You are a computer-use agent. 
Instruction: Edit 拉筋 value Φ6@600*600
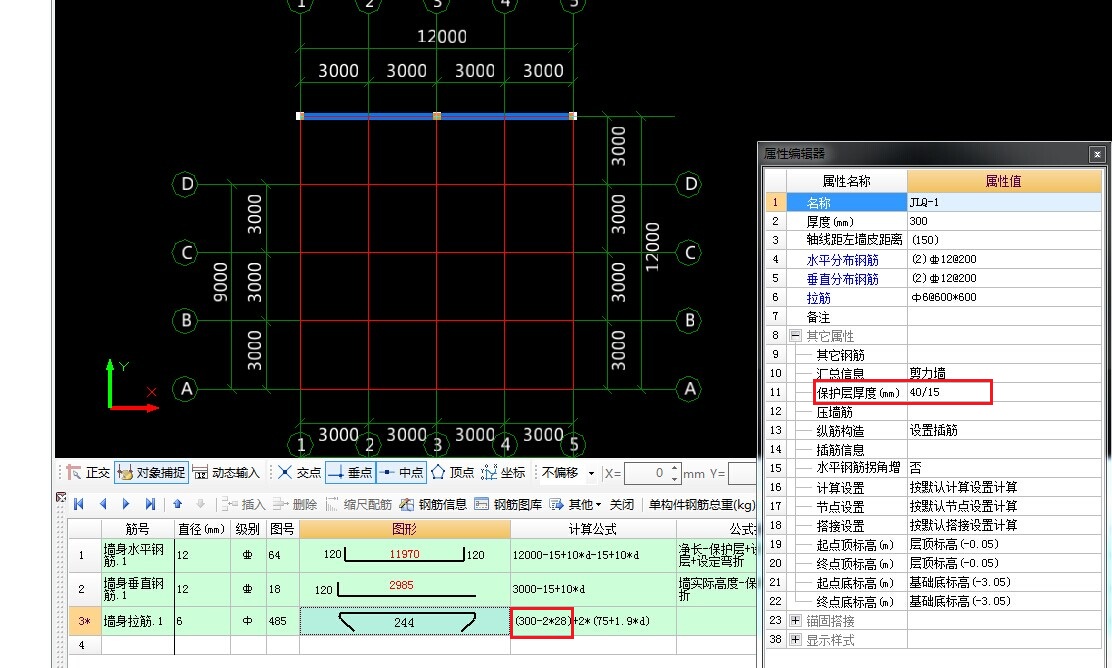pos(1004,297)
